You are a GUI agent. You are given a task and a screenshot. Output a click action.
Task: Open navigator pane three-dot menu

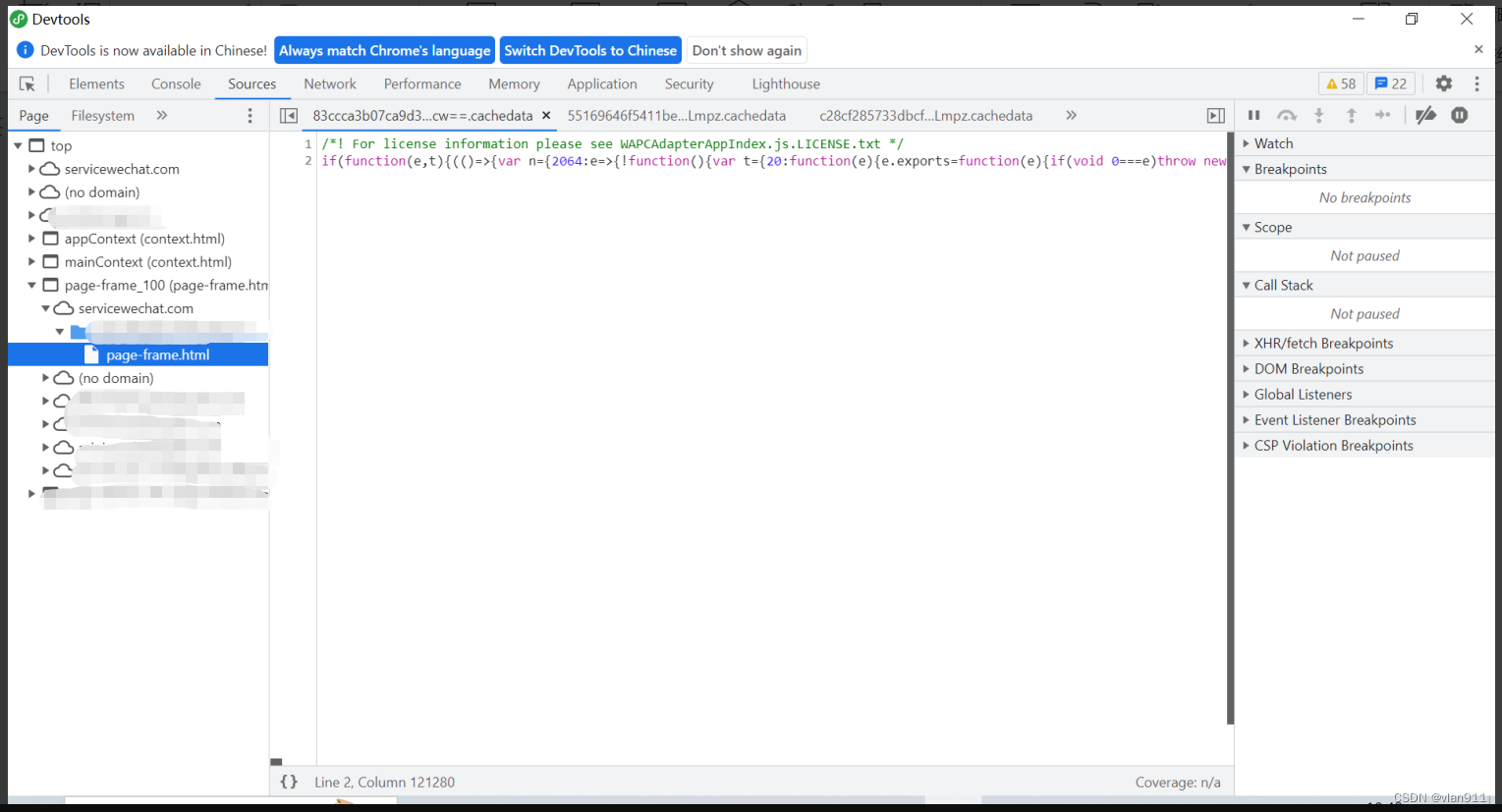click(x=250, y=116)
